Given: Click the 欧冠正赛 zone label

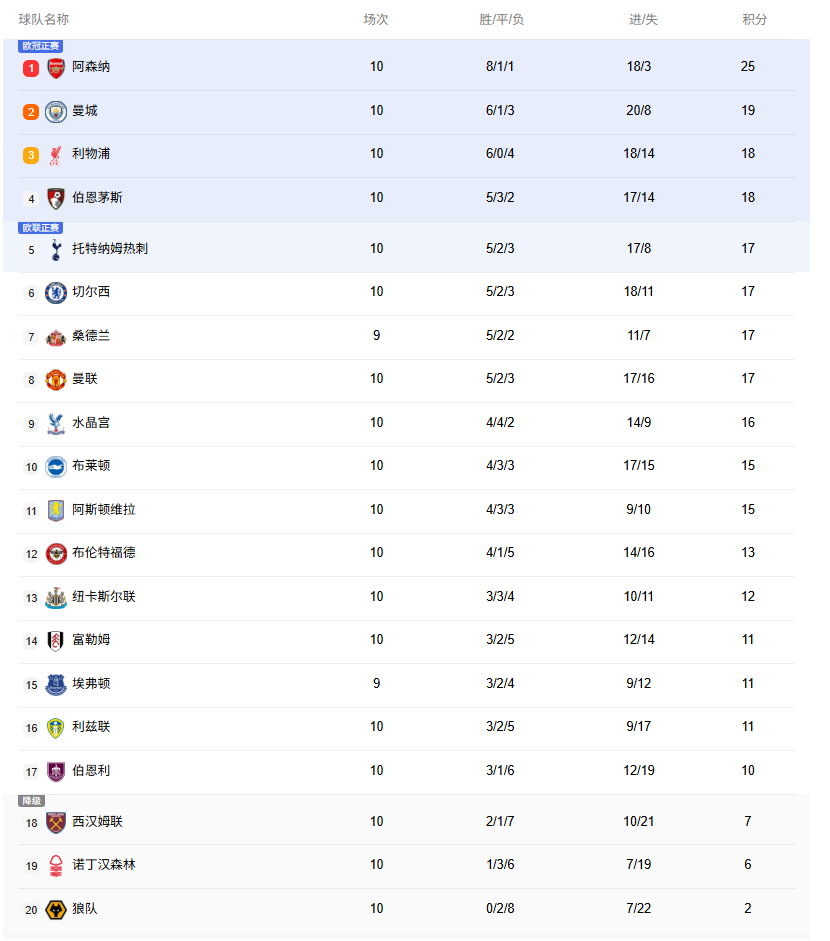Looking at the screenshot, I should click(41, 46).
